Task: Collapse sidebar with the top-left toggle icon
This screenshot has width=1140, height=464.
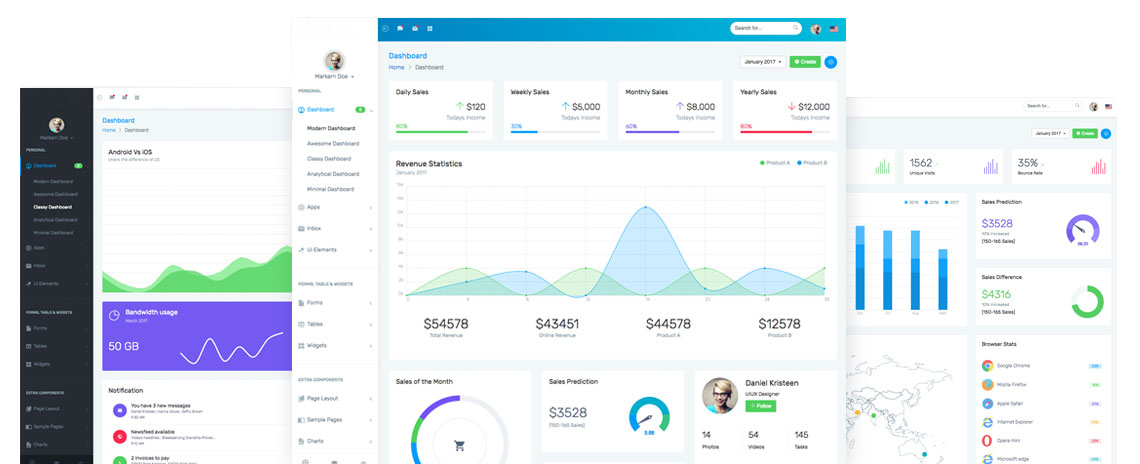Action: click(x=386, y=29)
